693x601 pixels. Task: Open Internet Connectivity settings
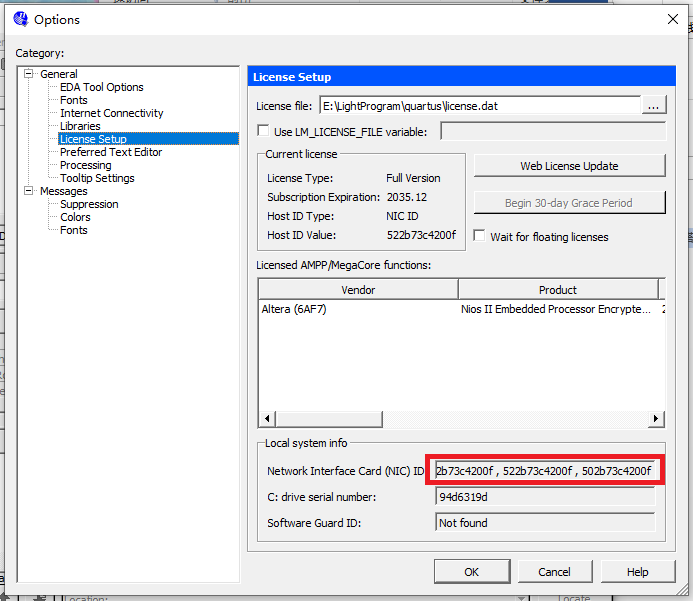(x=111, y=113)
